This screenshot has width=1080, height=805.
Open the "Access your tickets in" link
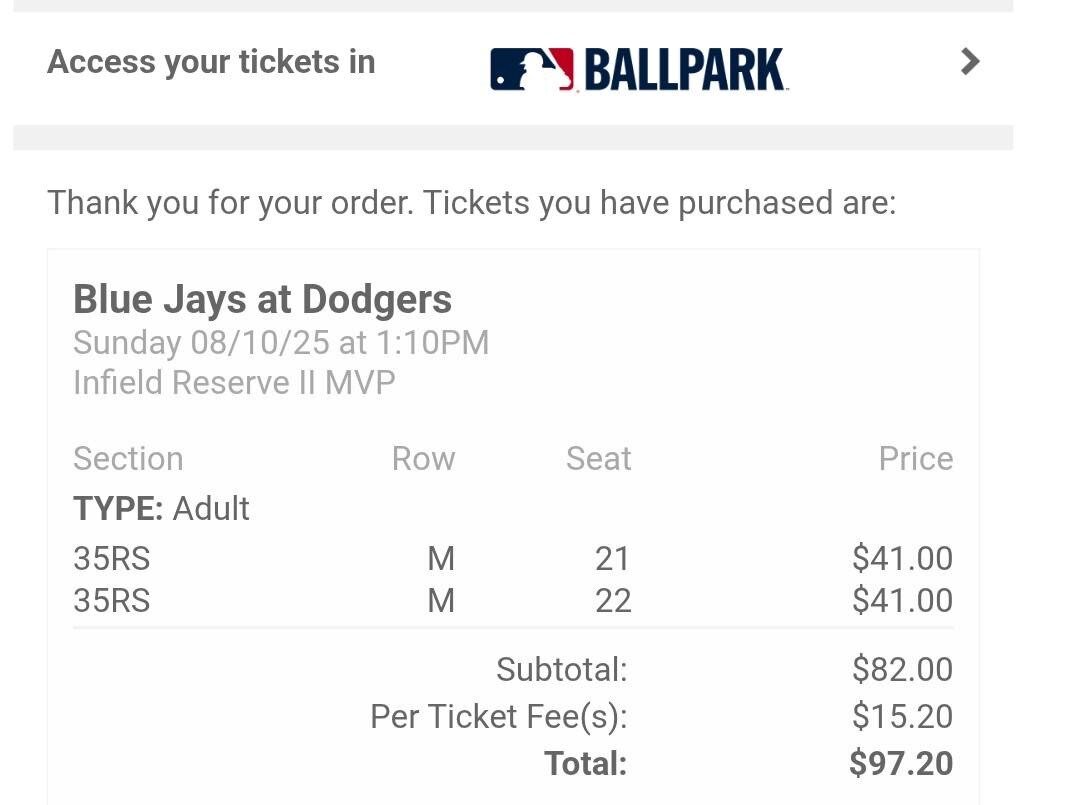(211, 62)
